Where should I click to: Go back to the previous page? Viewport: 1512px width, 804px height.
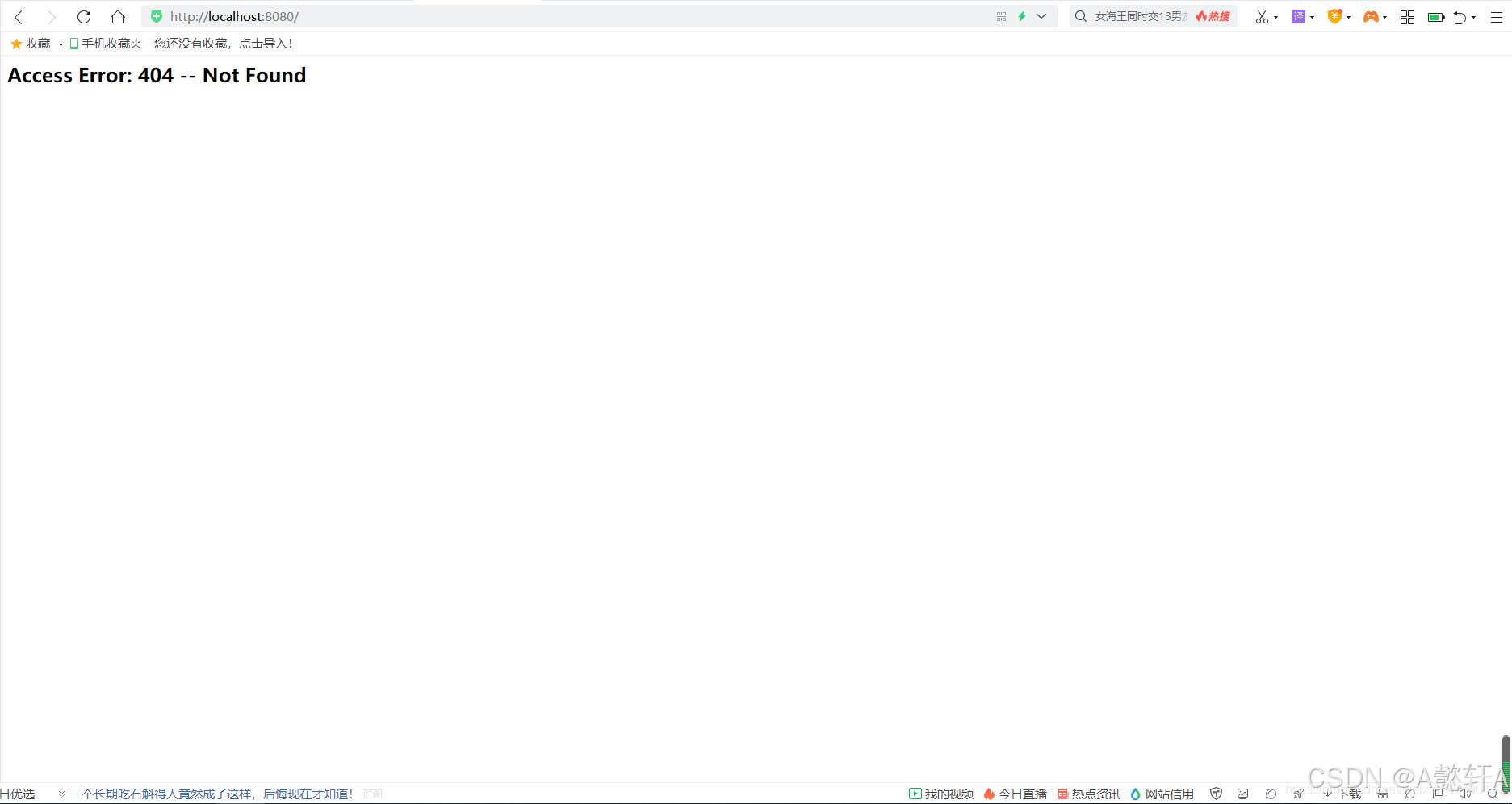tap(19, 17)
